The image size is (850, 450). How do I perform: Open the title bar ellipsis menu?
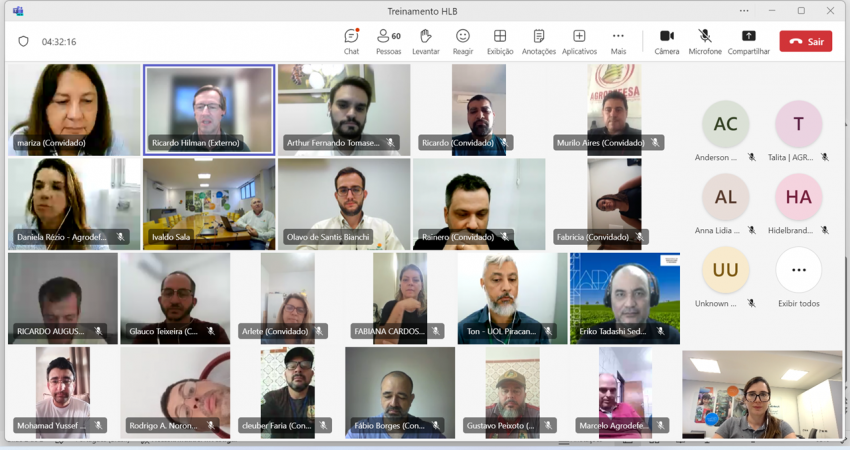744,11
